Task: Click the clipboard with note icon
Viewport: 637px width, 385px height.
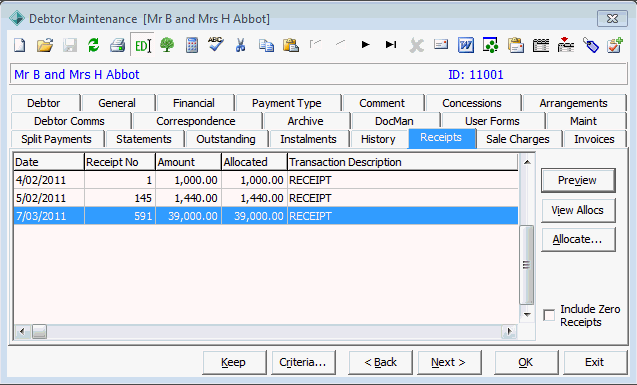Action: 516,45
